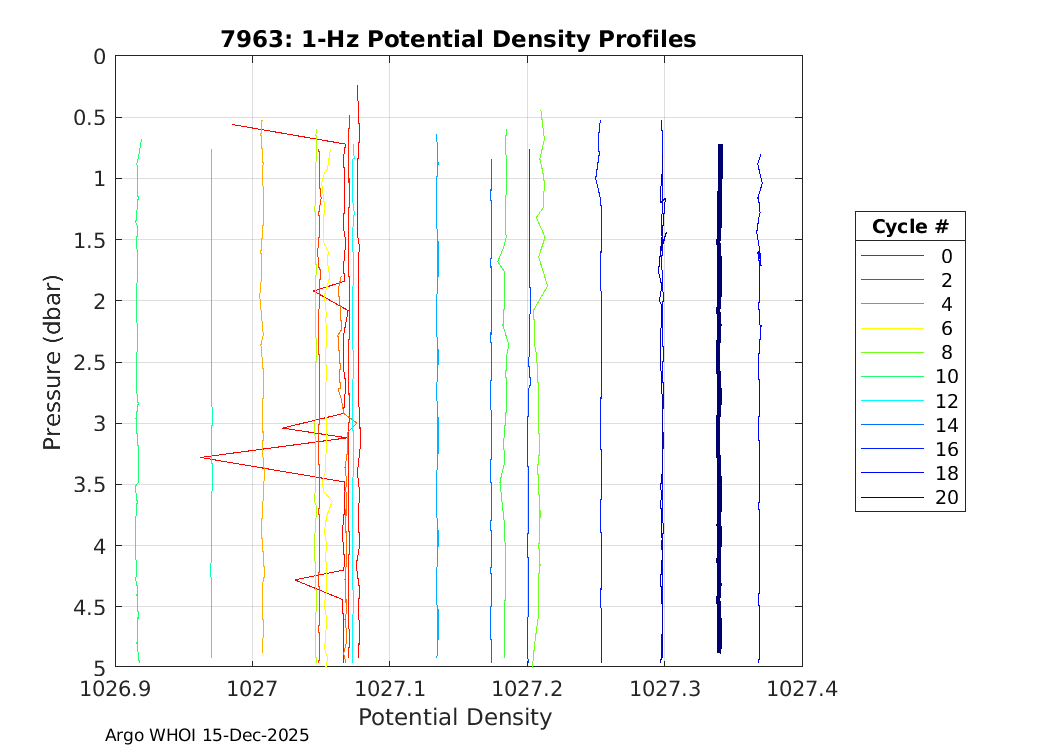
Task: Click the 'Cycle #' legend title
Action: [909, 226]
